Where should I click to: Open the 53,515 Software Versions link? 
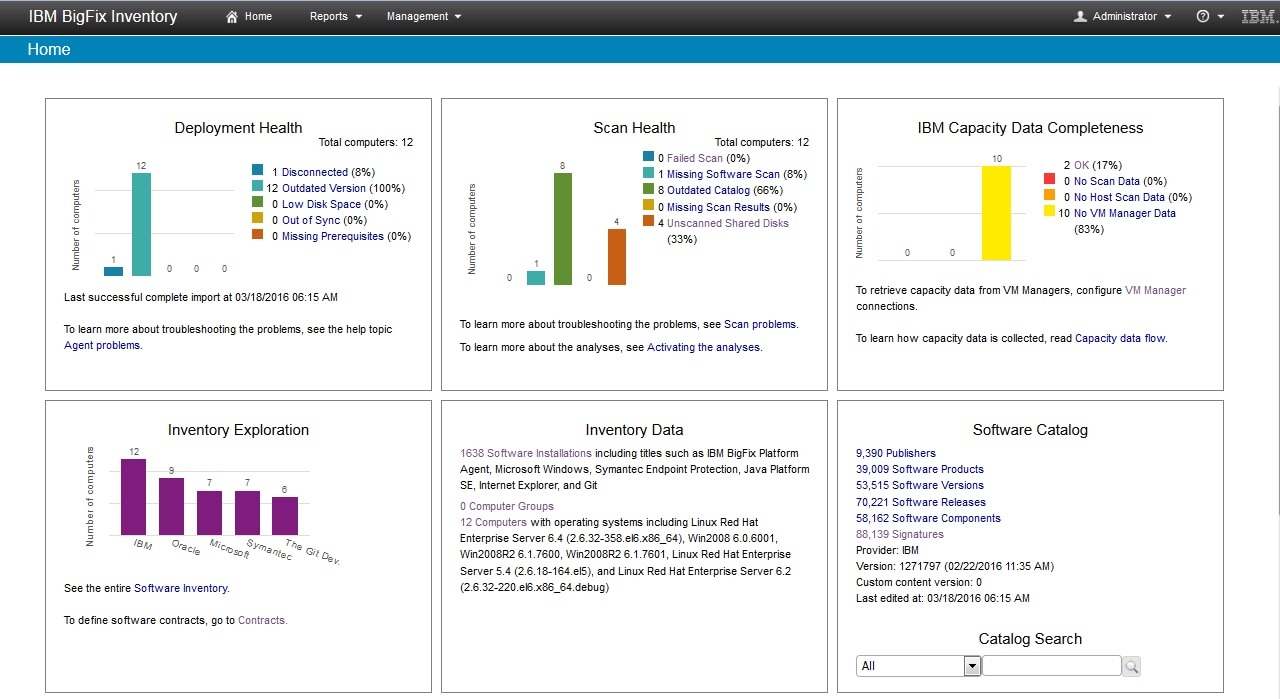click(x=920, y=485)
